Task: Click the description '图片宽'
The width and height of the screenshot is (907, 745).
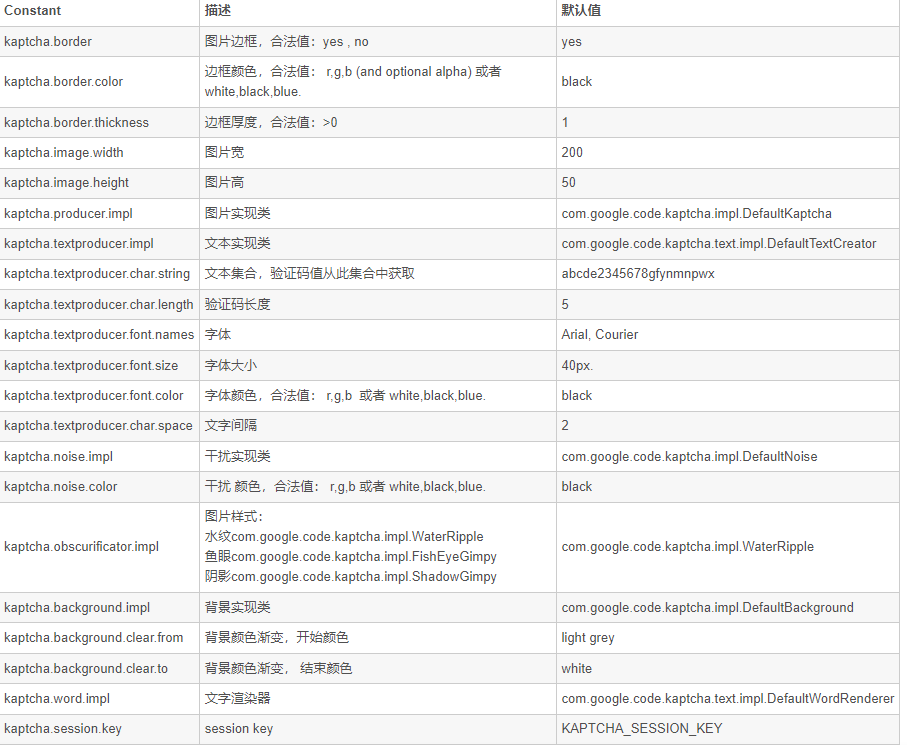Action: pos(224,153)
